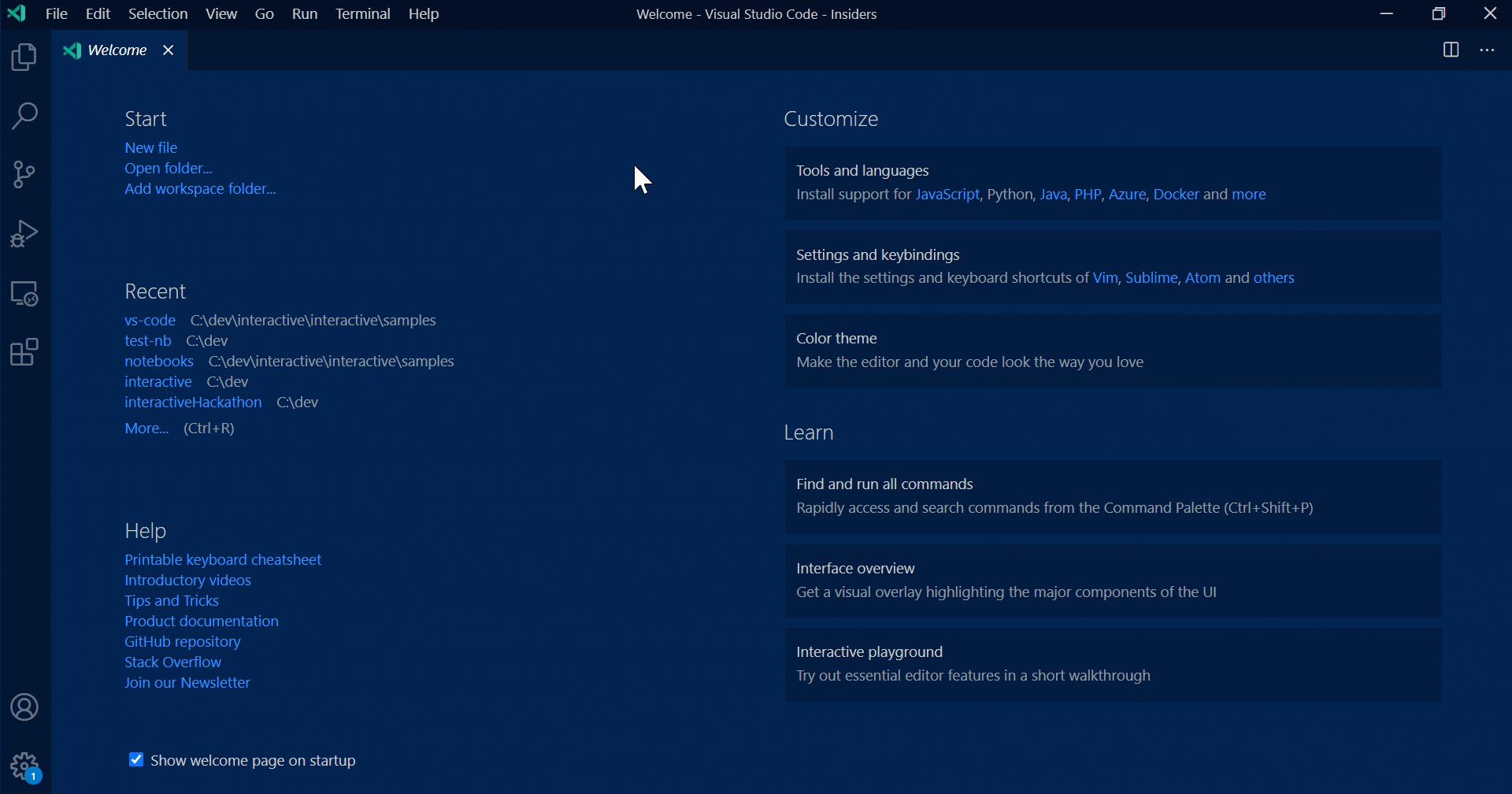
Task: Click the VS Code logo in title bar
Action: tap(17, 14)
